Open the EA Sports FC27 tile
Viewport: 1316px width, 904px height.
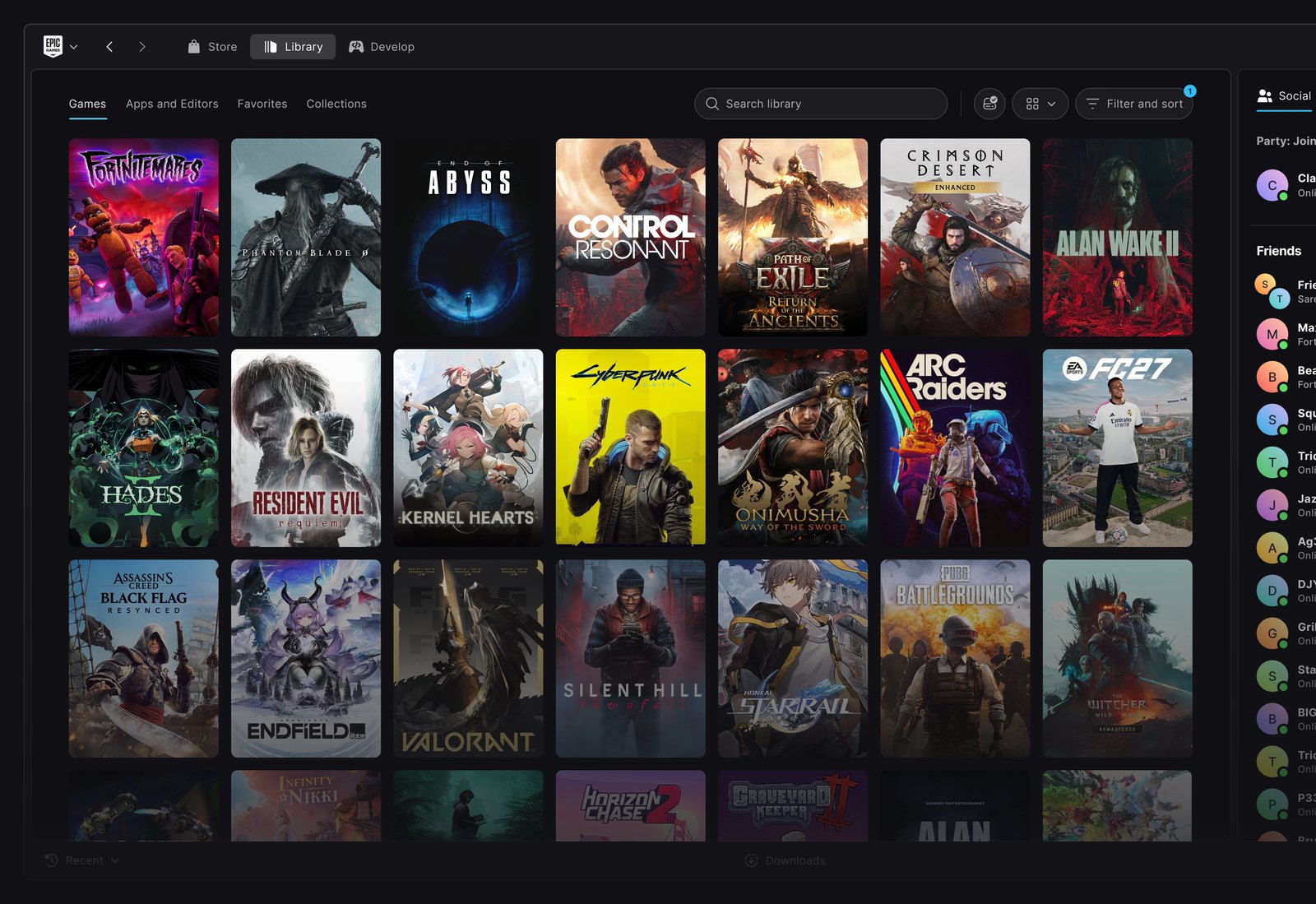pos(1118,447)
